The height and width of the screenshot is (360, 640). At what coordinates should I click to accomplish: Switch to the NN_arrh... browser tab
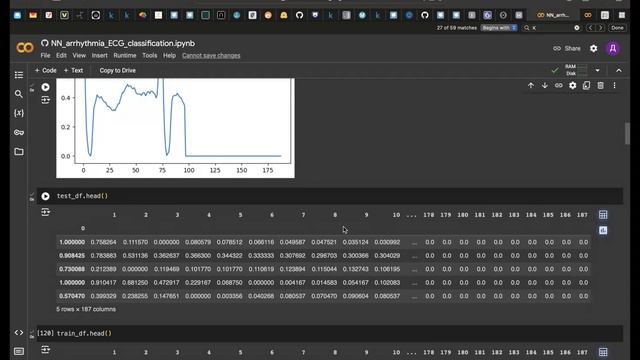coord(553,16)
